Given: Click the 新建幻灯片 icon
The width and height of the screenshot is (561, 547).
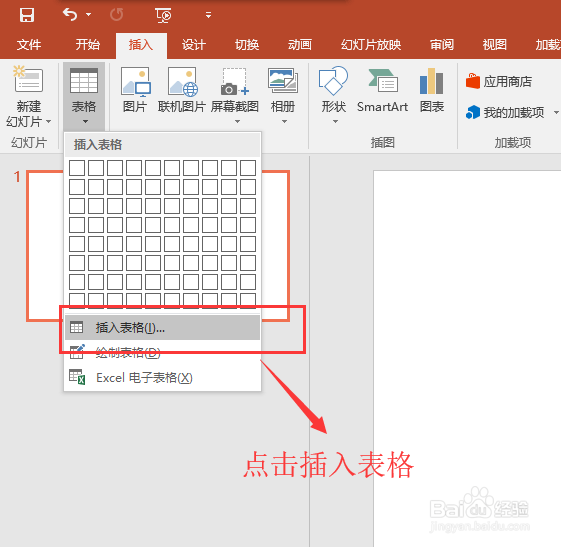Looking at the screenshot, I should click(x=28, y=79).
